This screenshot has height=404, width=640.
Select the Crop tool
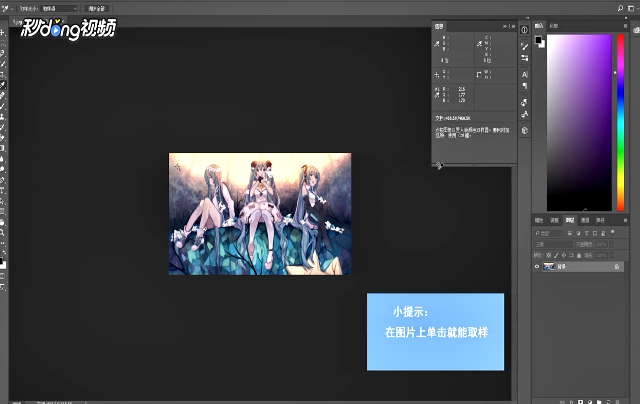pos(2,74)
